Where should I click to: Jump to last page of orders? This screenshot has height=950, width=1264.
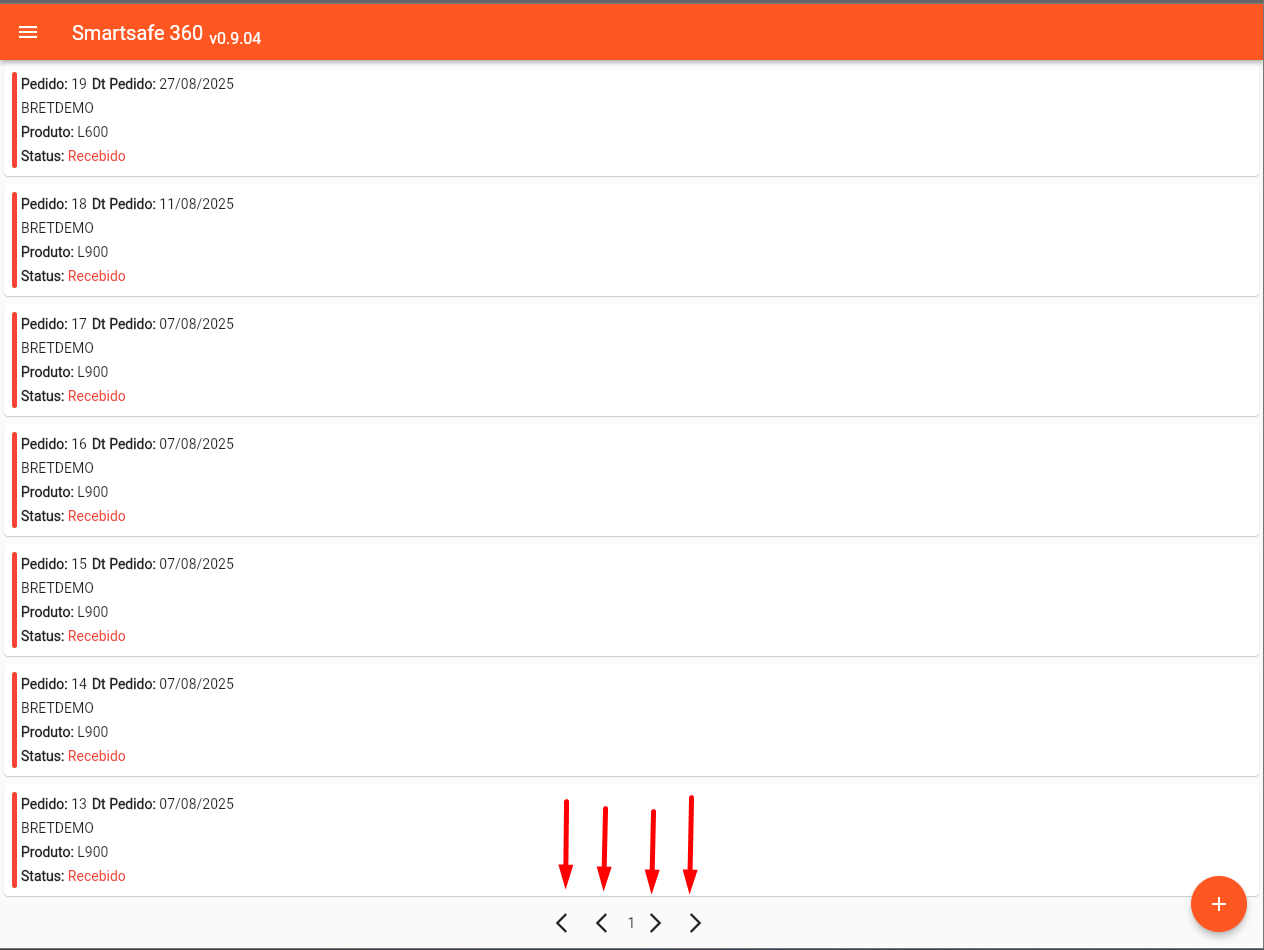(695, 923)
